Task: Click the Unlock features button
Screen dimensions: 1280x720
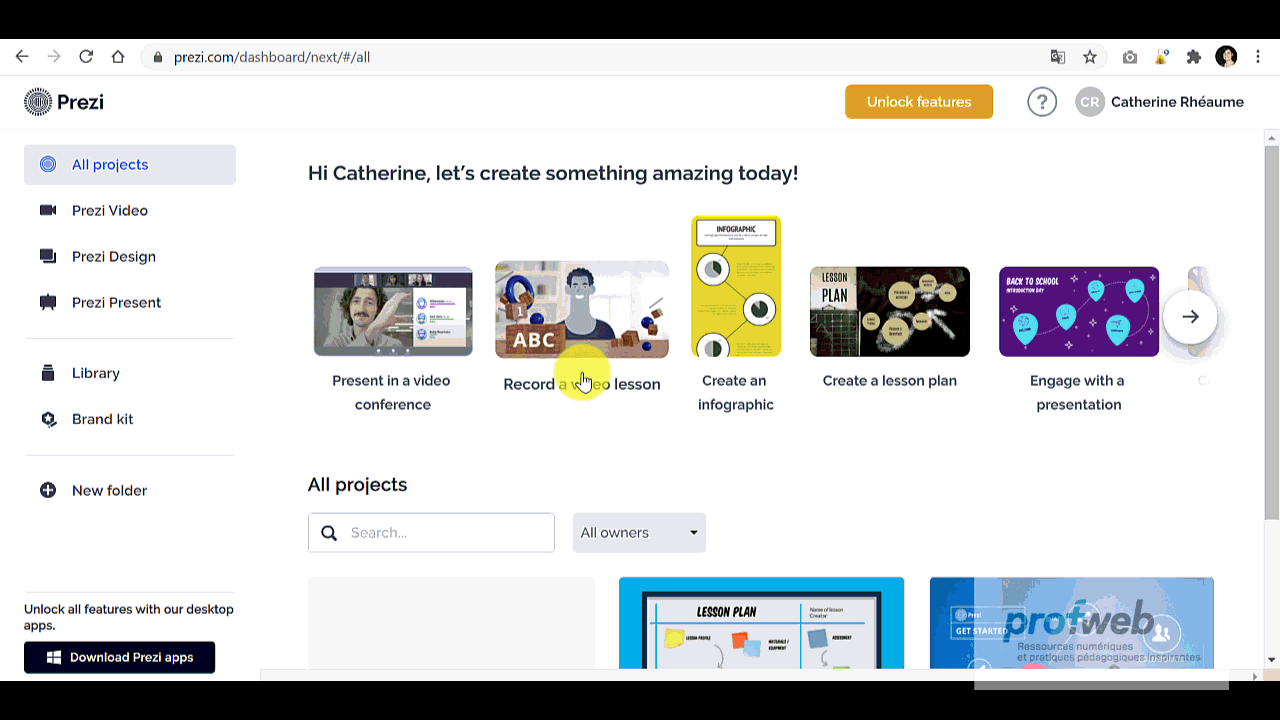Action: click(x=919, y=102)
